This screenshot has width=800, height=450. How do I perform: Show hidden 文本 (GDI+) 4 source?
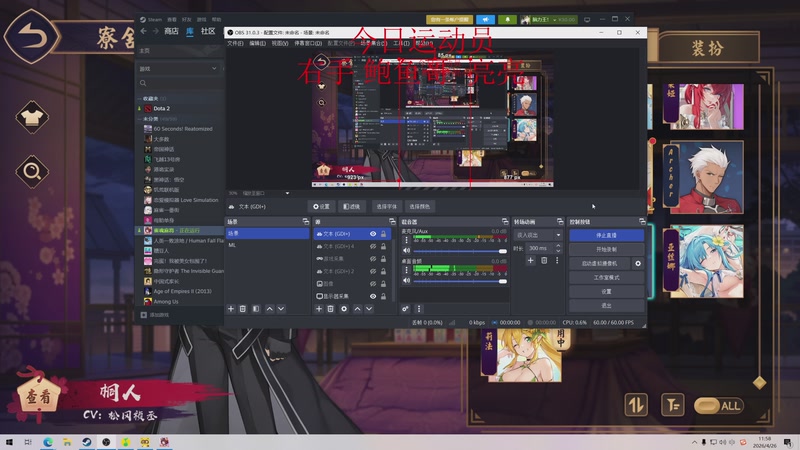pos(373,246)
